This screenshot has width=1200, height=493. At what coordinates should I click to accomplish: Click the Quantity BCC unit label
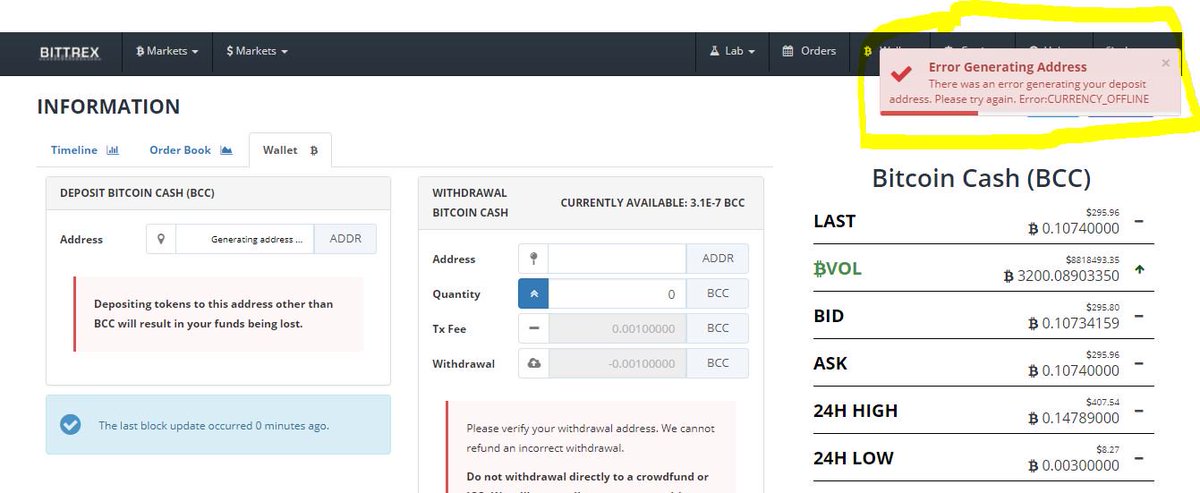pos(717,294)
